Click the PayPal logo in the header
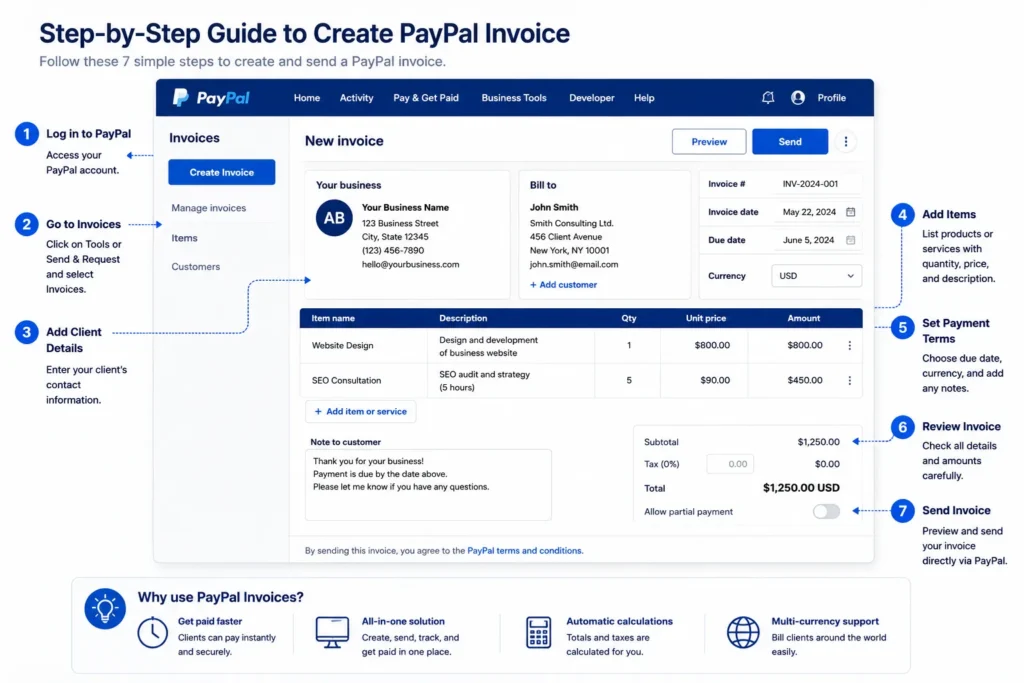Viewport: 1024px width, 683px height. point(211,98)
